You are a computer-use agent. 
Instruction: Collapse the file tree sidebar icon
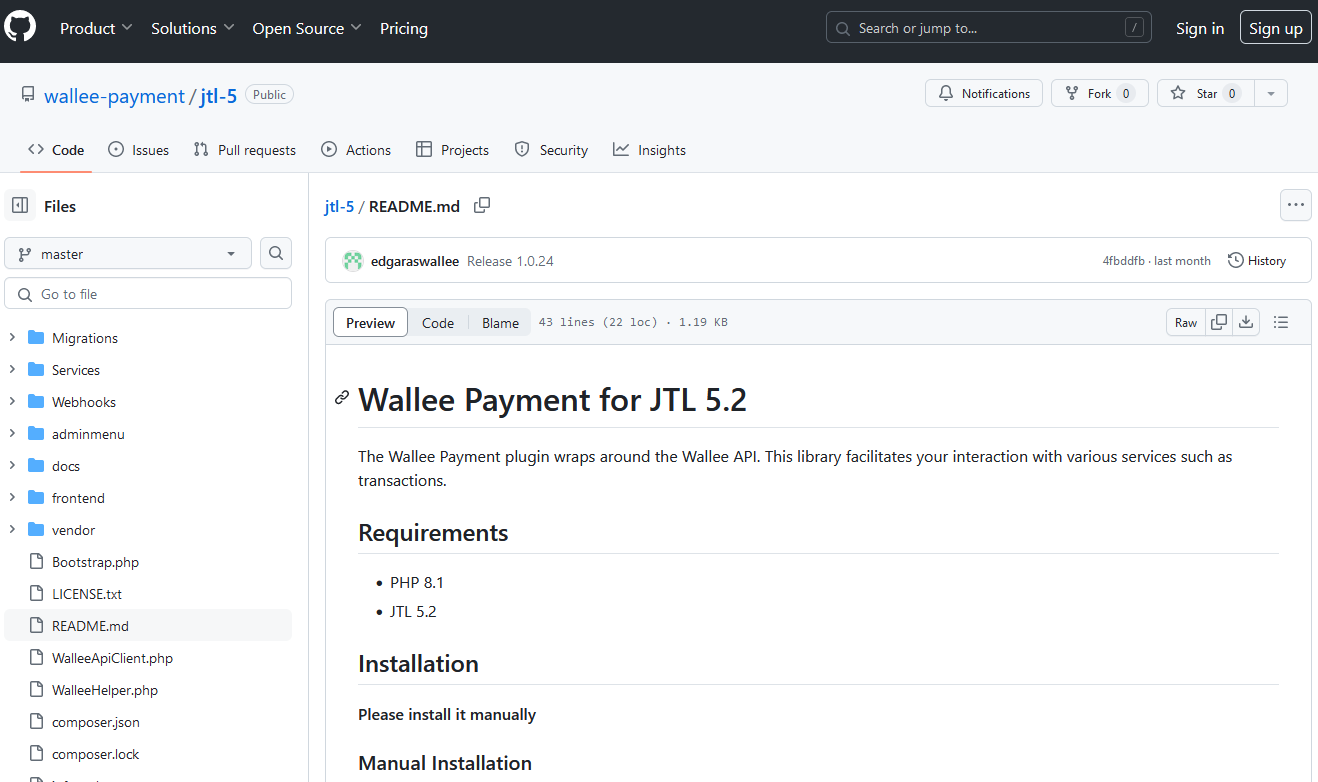(x=20, y=206)
